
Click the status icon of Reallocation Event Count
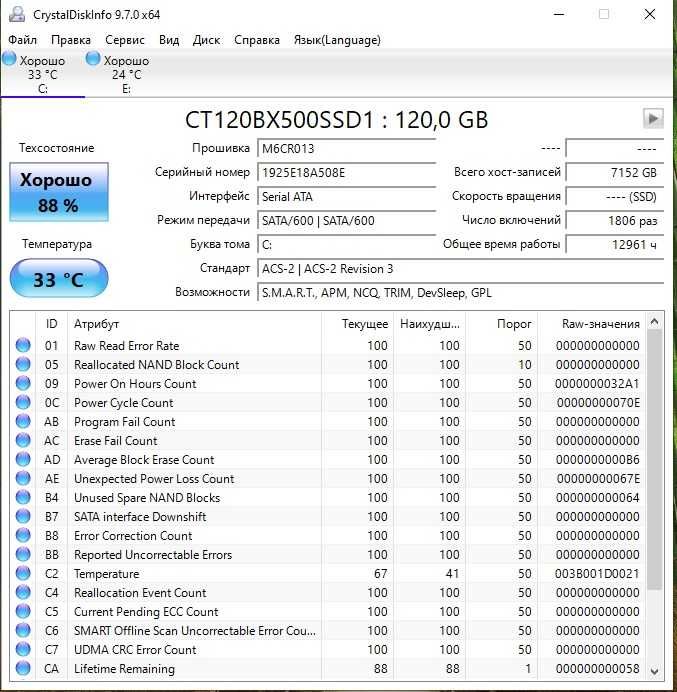tap(23, 592)
